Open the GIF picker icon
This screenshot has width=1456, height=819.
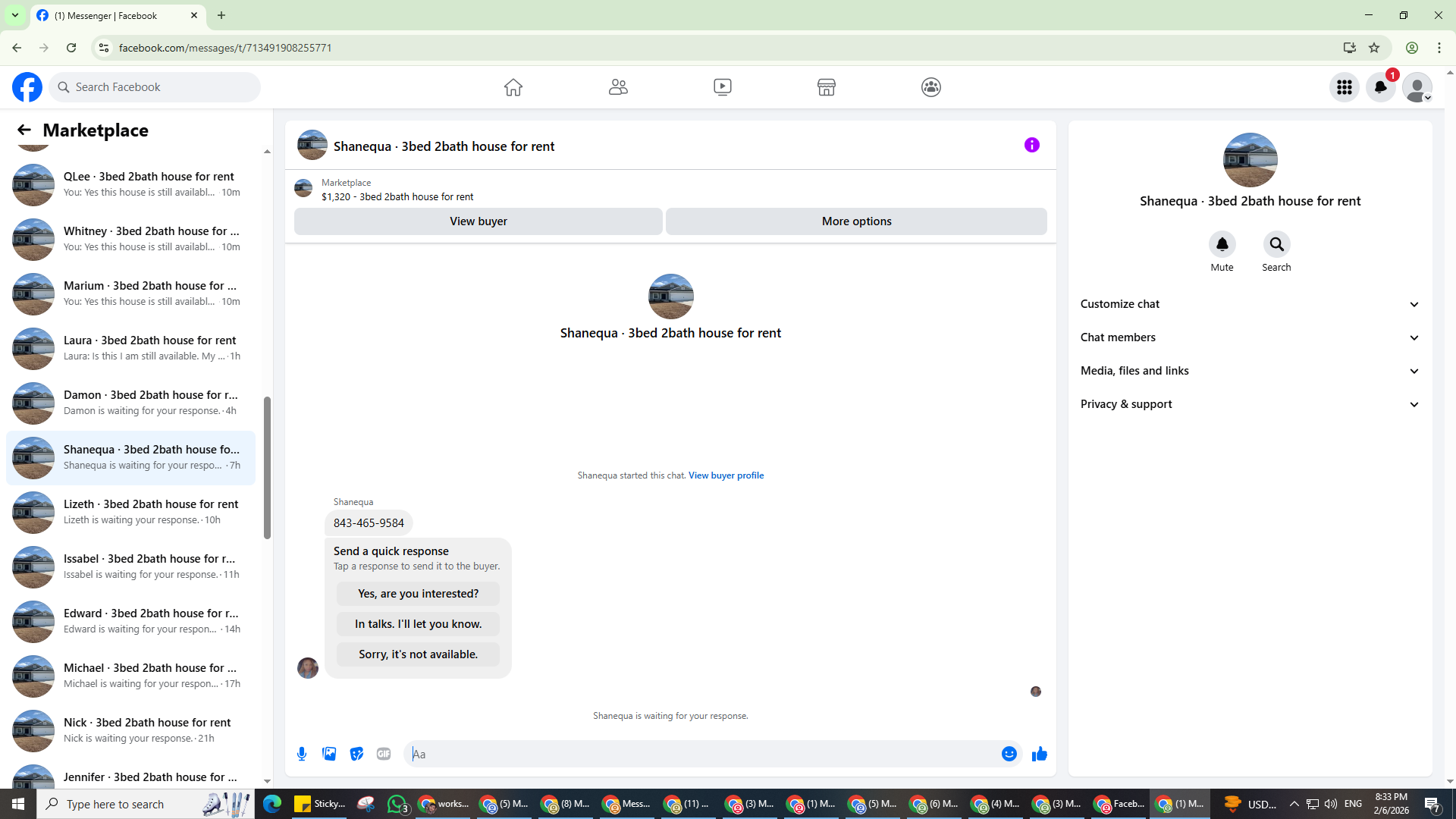[384, 754]
